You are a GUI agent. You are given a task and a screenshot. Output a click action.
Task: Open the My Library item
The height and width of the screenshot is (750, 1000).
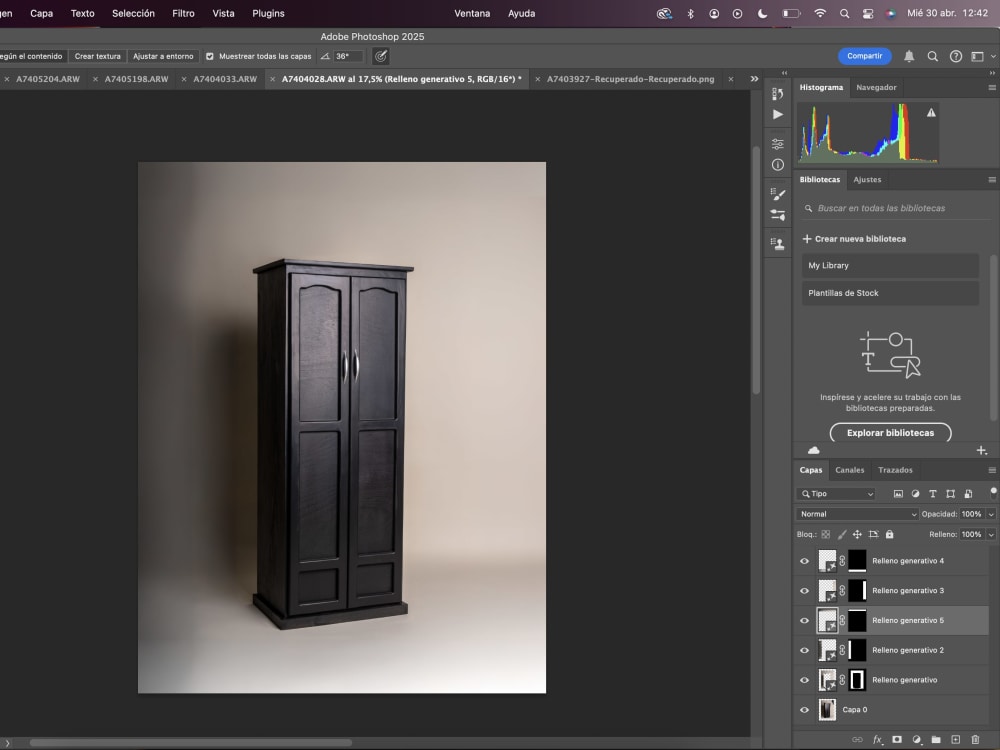click(x=890, y=265)
